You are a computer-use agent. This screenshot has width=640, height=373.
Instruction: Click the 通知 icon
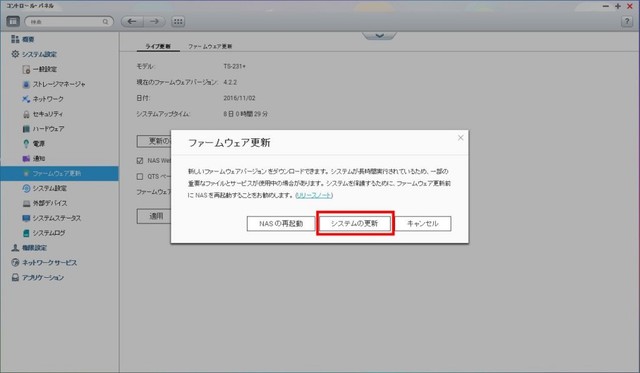[26, 158]
